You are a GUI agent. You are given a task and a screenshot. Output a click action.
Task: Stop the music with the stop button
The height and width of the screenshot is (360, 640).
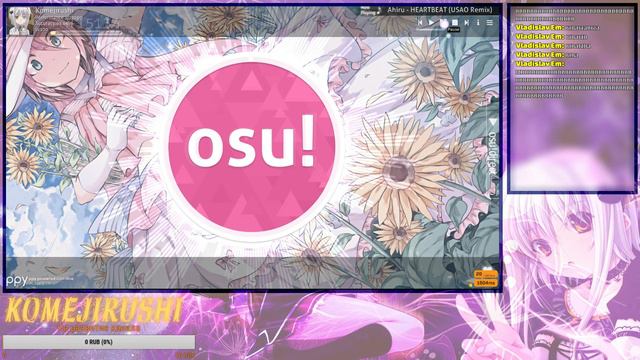455,22
